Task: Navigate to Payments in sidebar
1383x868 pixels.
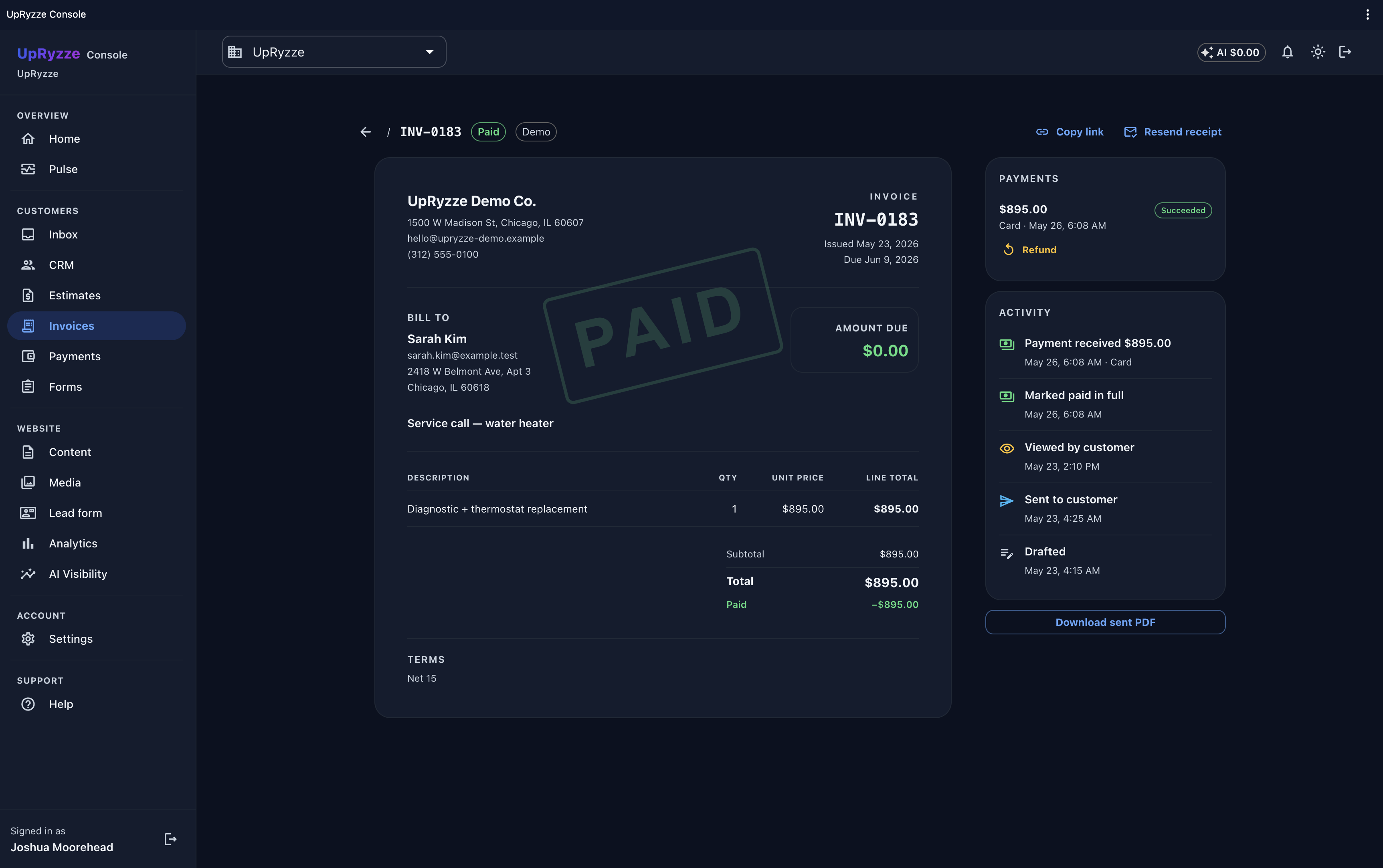Action: coord(97,356)
